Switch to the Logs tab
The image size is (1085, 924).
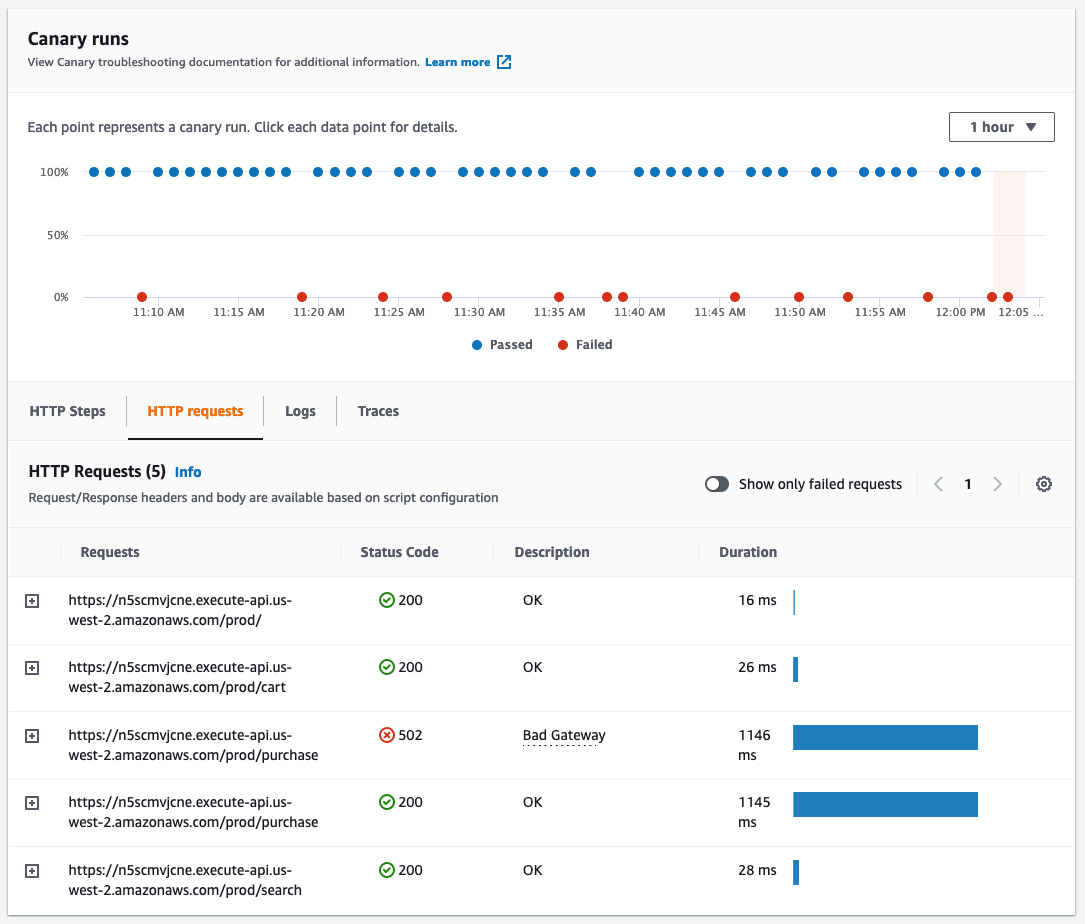coord(300,411)
